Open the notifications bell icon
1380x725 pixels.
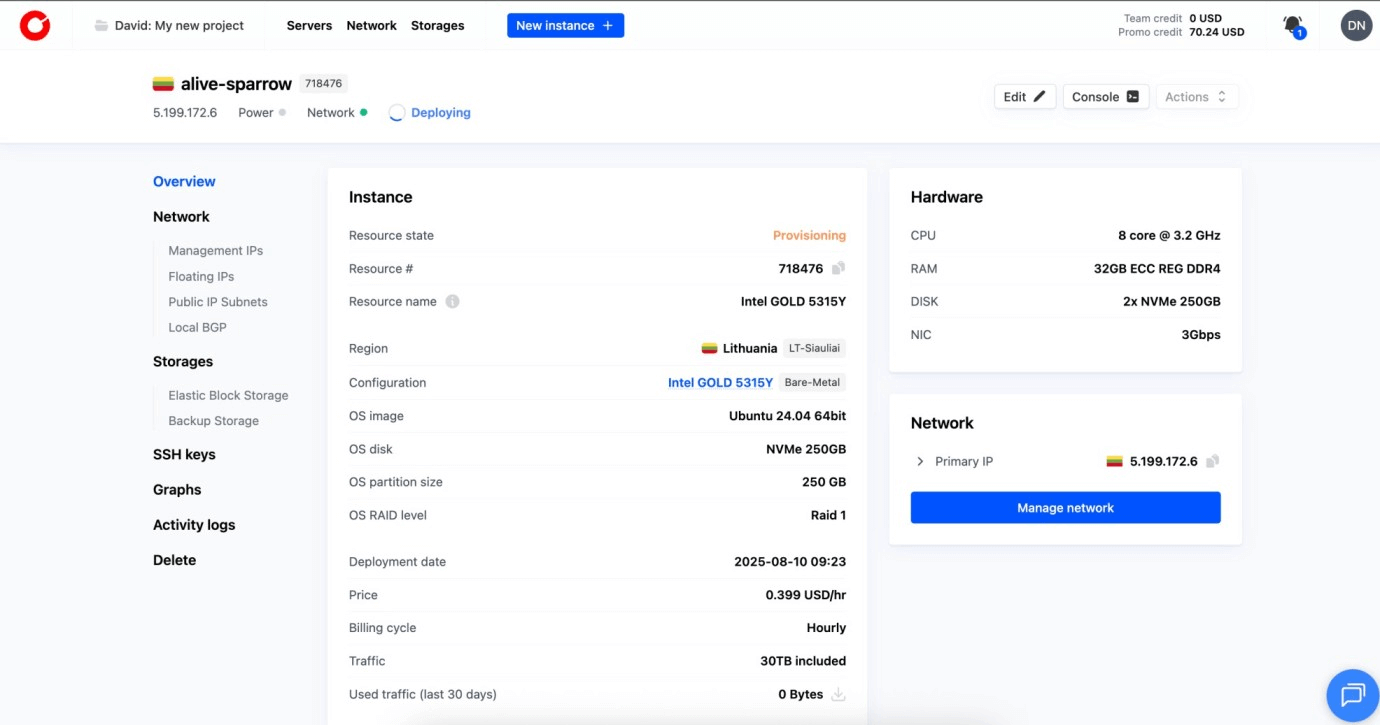tap(1293, 25)
